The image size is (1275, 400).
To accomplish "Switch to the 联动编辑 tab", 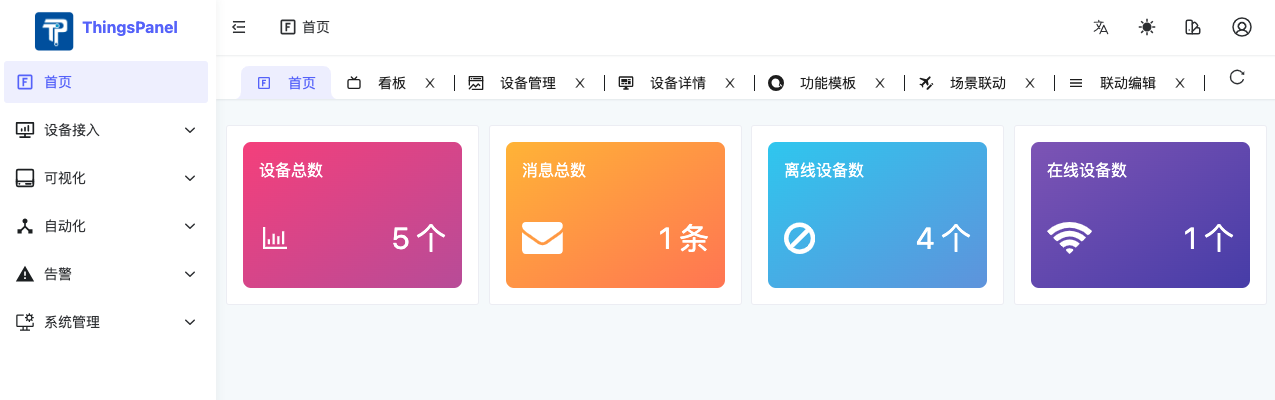I will coord(1128,83).
